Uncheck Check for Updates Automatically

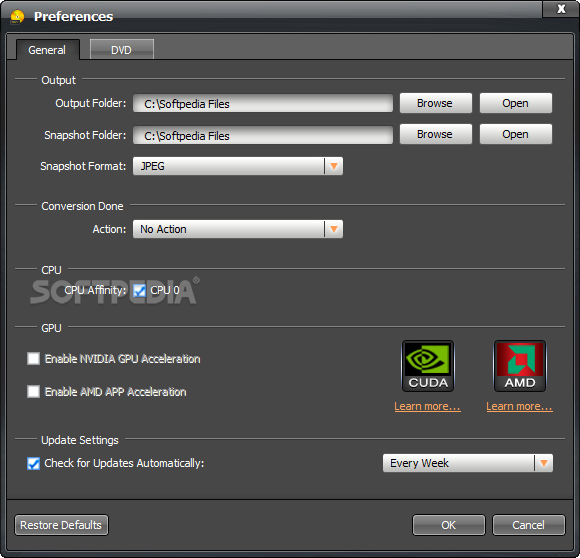[x=33, y=463]
